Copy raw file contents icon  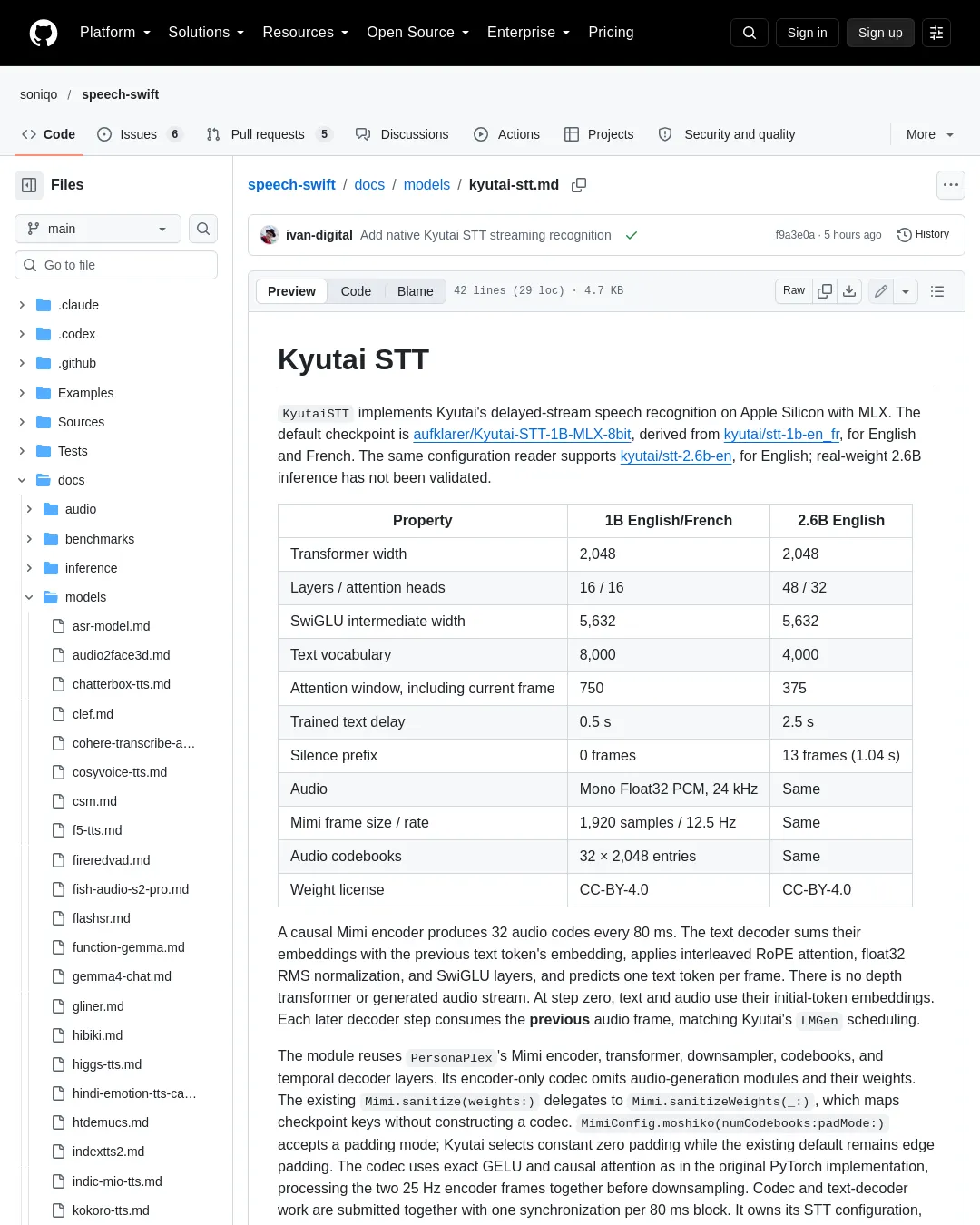(x=825, y=291)
